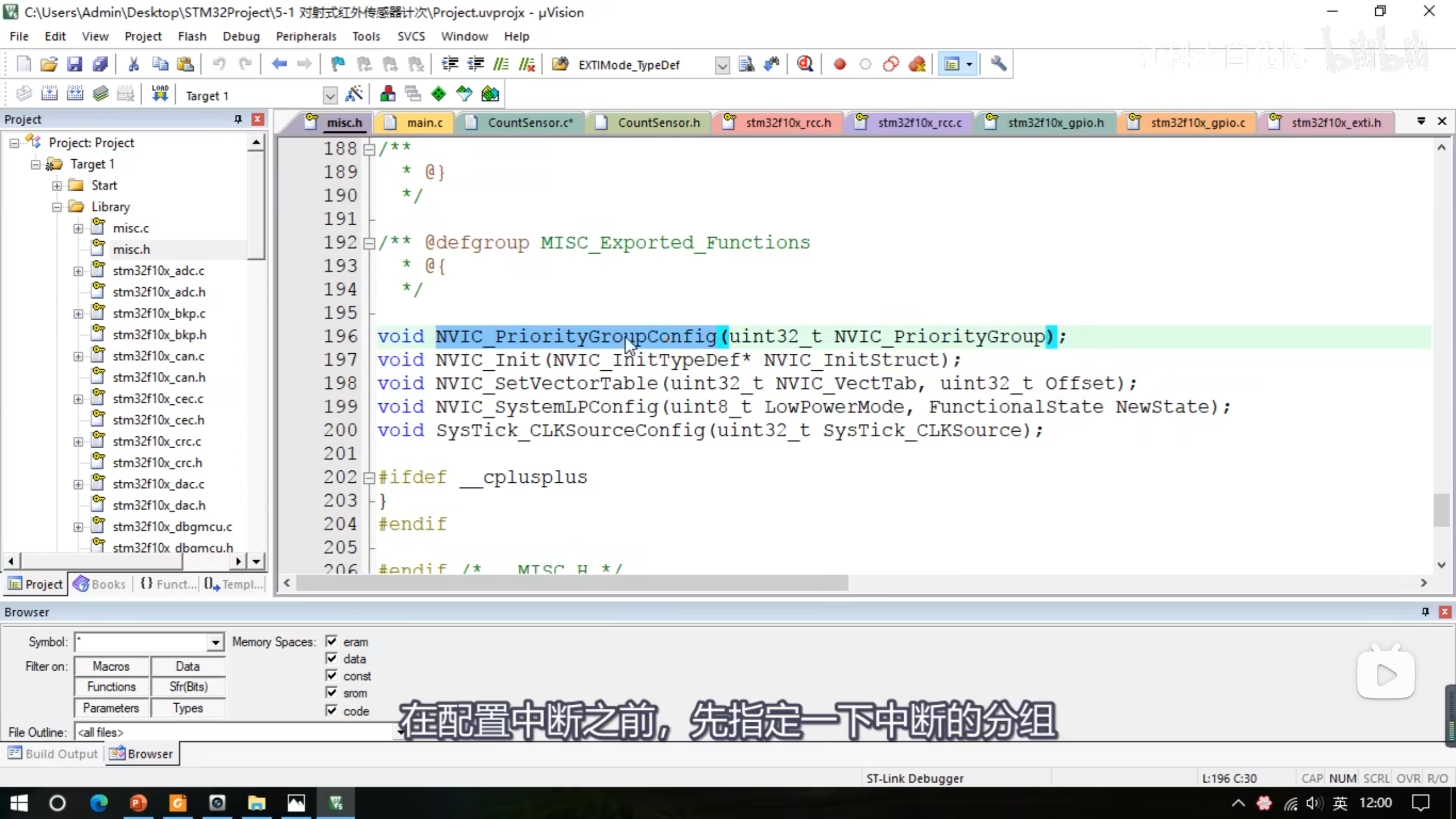Image resolution: width=1456 pixels, height=819 pixels.
Task: Click the Navigate Backwards blue arrow
Action: (x=279, y=64)
